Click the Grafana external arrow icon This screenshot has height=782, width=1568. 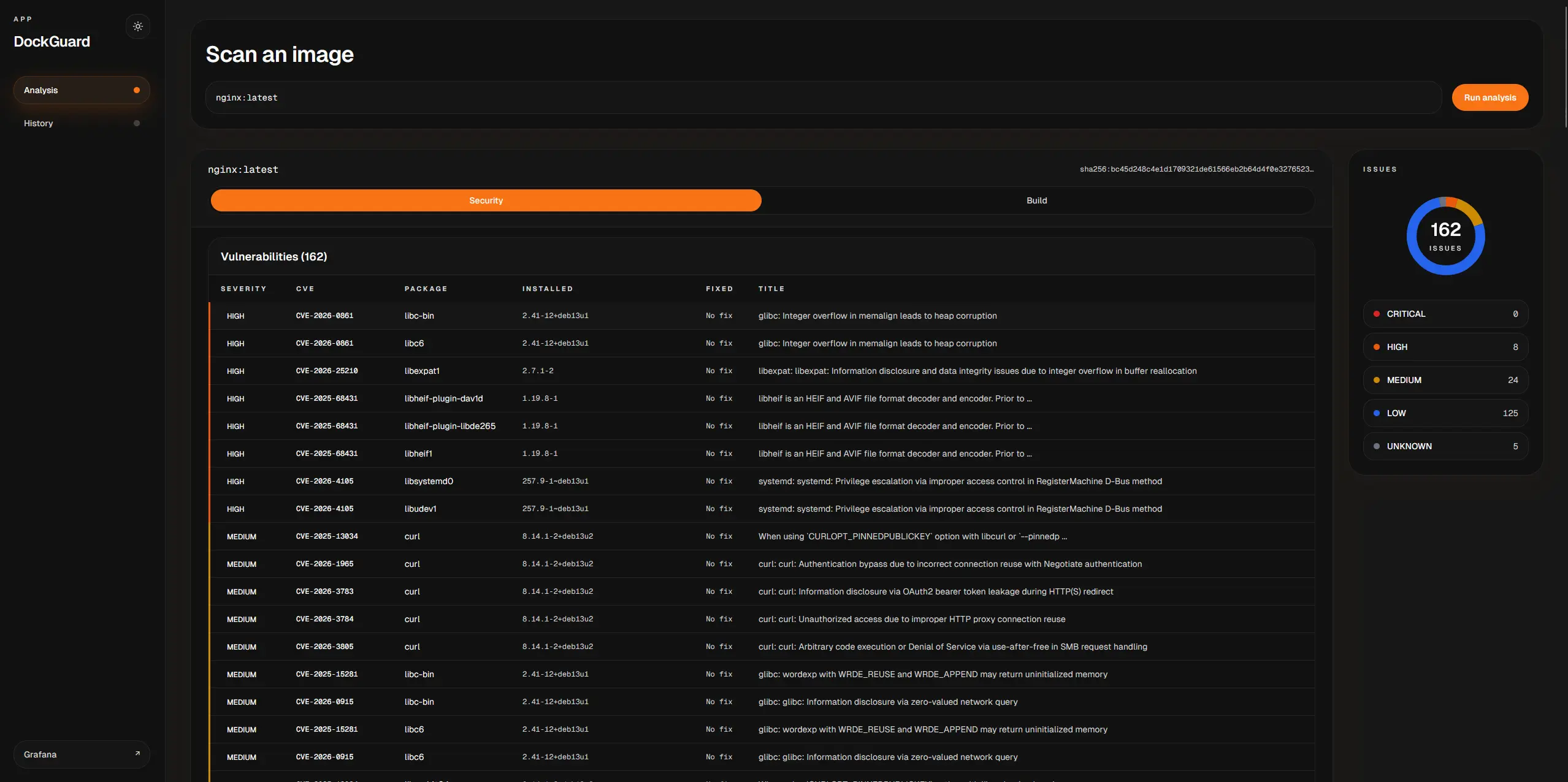[137, 754]
